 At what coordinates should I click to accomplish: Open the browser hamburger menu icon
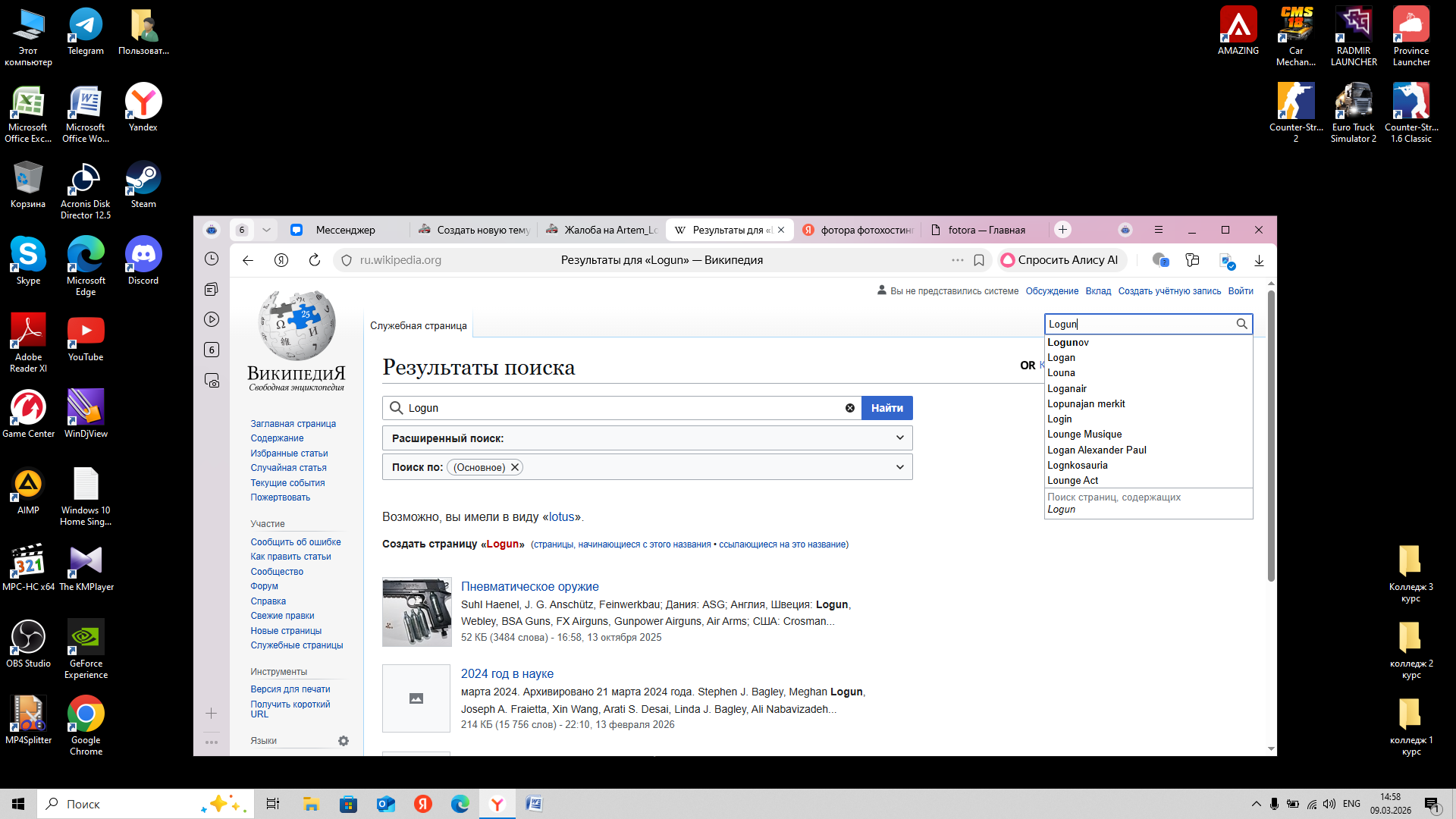[1158, 230]
